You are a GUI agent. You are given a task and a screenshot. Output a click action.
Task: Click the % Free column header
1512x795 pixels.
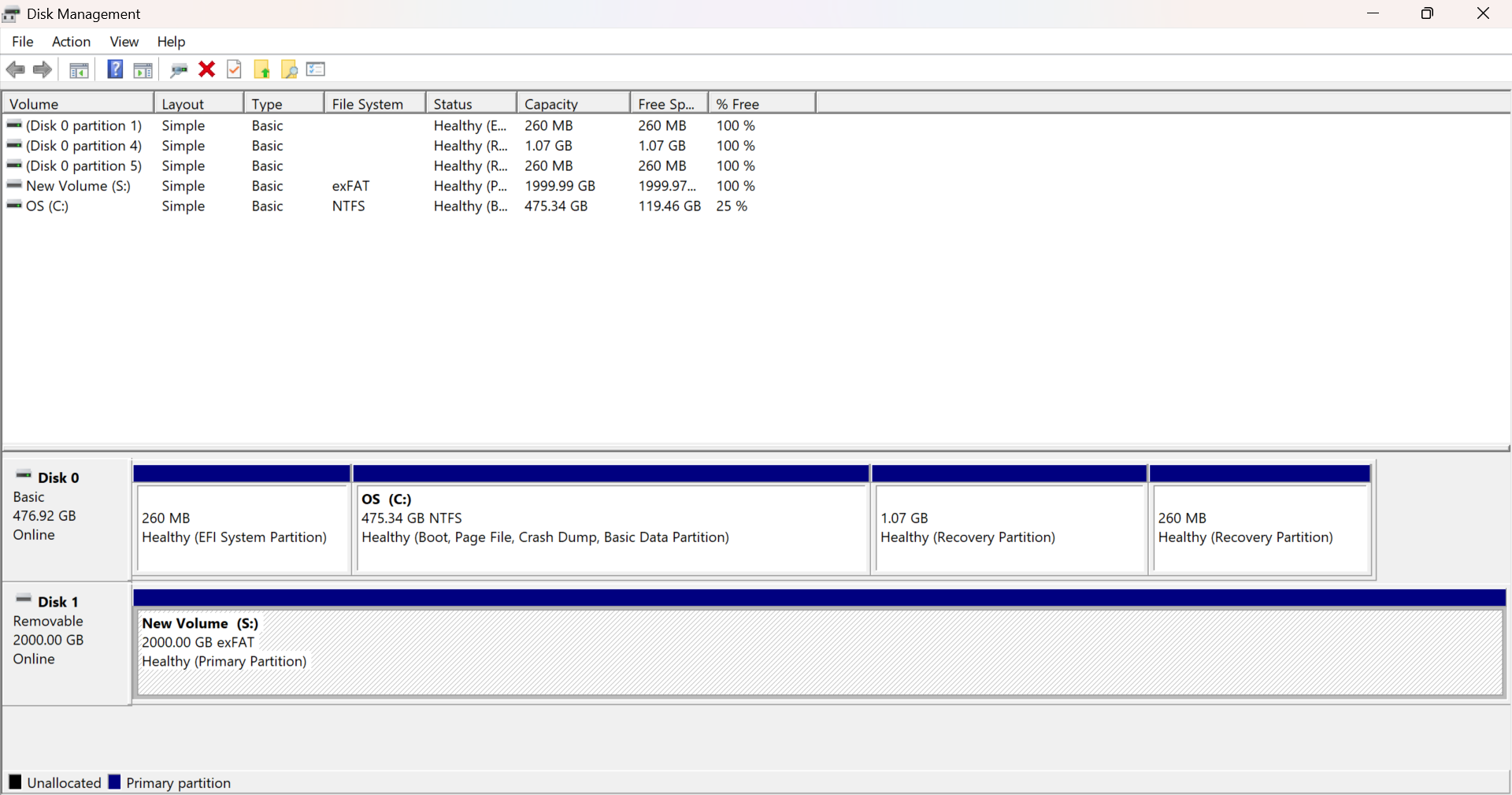[737, 103]
